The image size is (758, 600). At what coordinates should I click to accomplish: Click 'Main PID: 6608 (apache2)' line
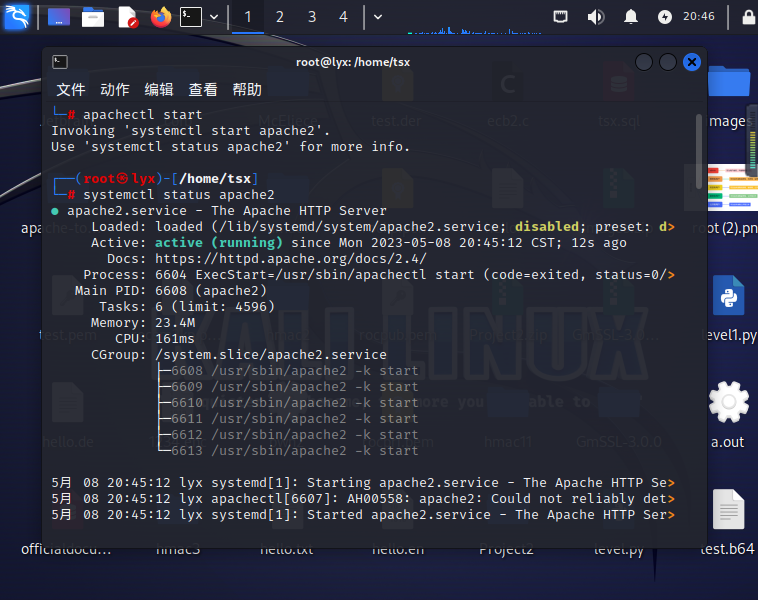[x=171, y=291]
